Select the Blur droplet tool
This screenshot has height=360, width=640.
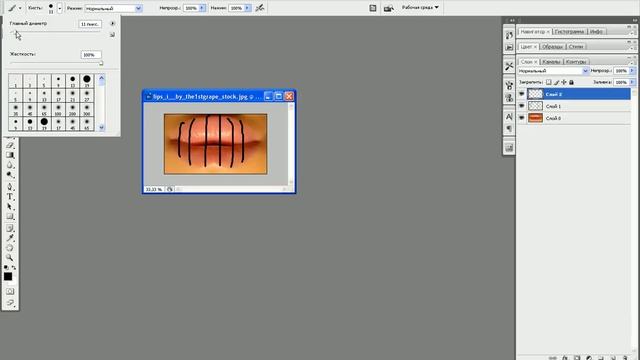(10, 165)
